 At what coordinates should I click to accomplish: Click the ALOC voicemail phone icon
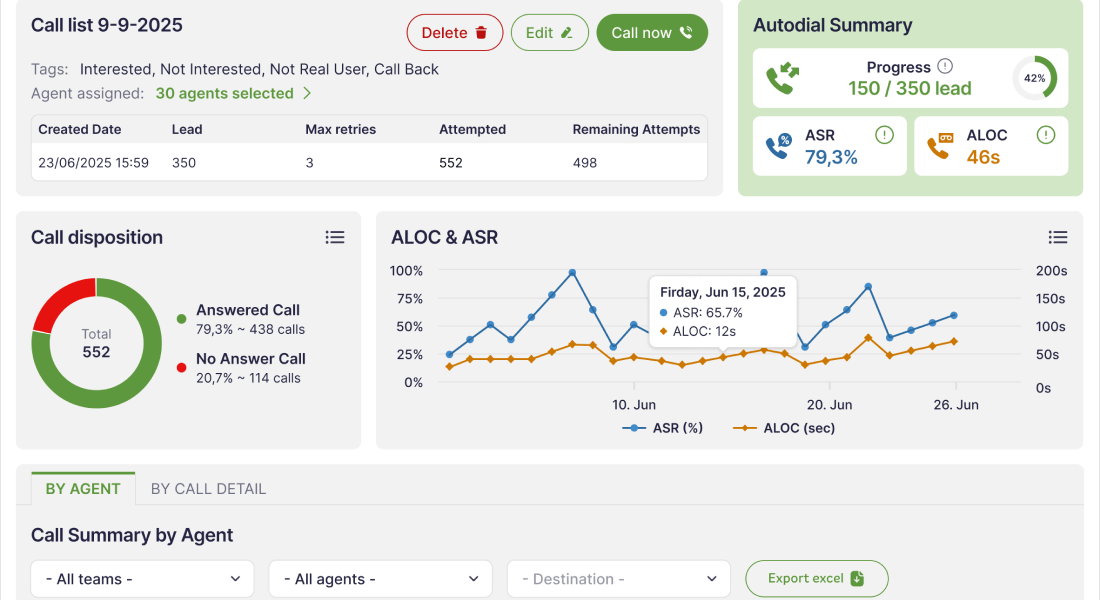(x=939, y=146)
